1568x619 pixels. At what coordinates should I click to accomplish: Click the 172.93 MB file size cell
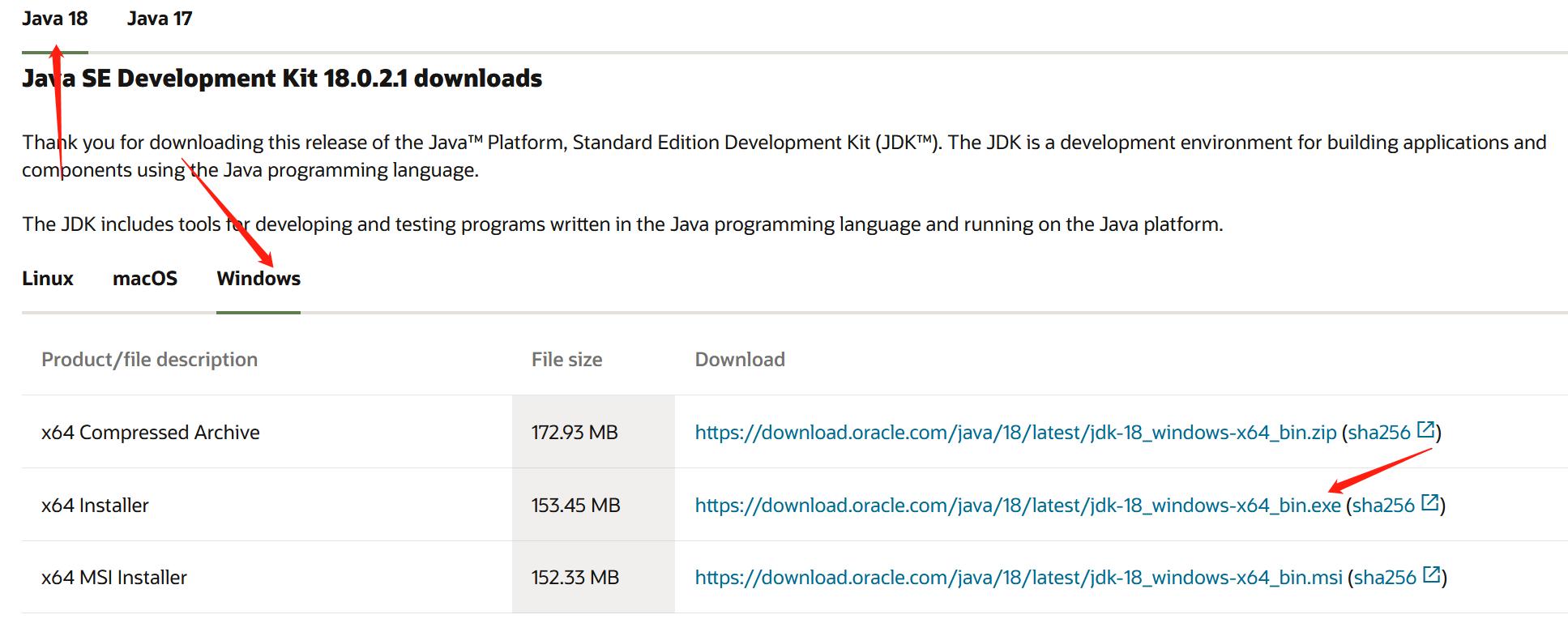click(575, 433)
